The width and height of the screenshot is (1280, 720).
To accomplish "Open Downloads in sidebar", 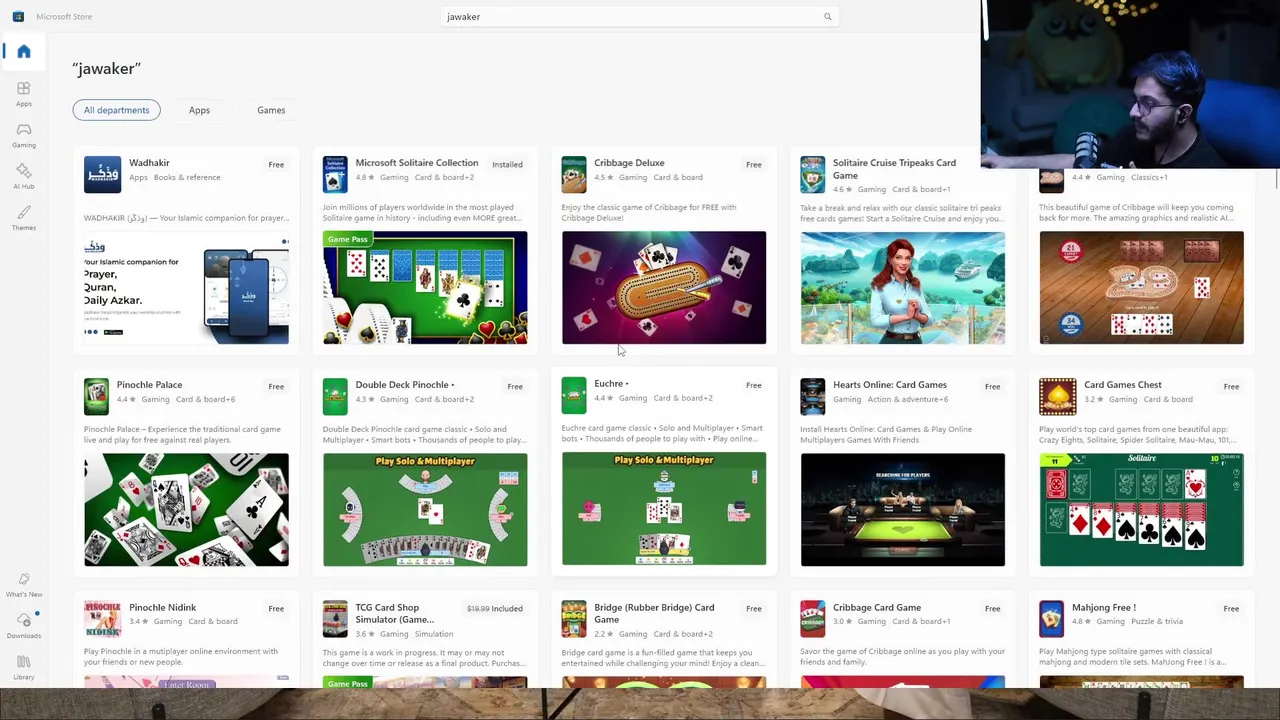I will point(24,625).
